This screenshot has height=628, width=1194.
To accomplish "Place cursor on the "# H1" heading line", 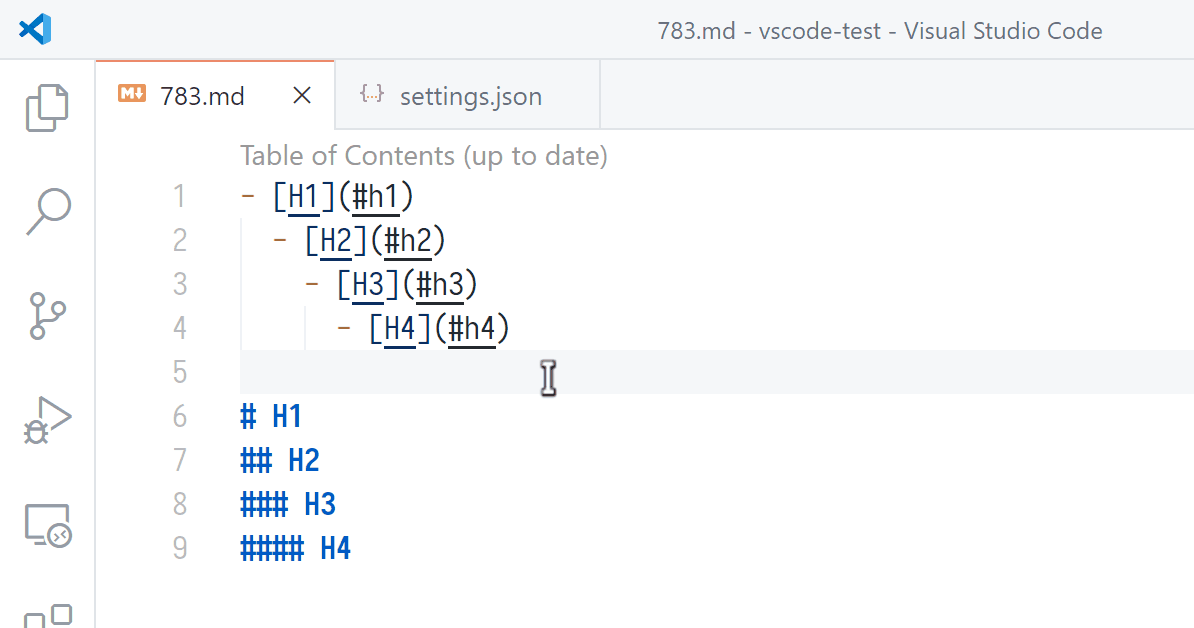I will coord(272,416).
